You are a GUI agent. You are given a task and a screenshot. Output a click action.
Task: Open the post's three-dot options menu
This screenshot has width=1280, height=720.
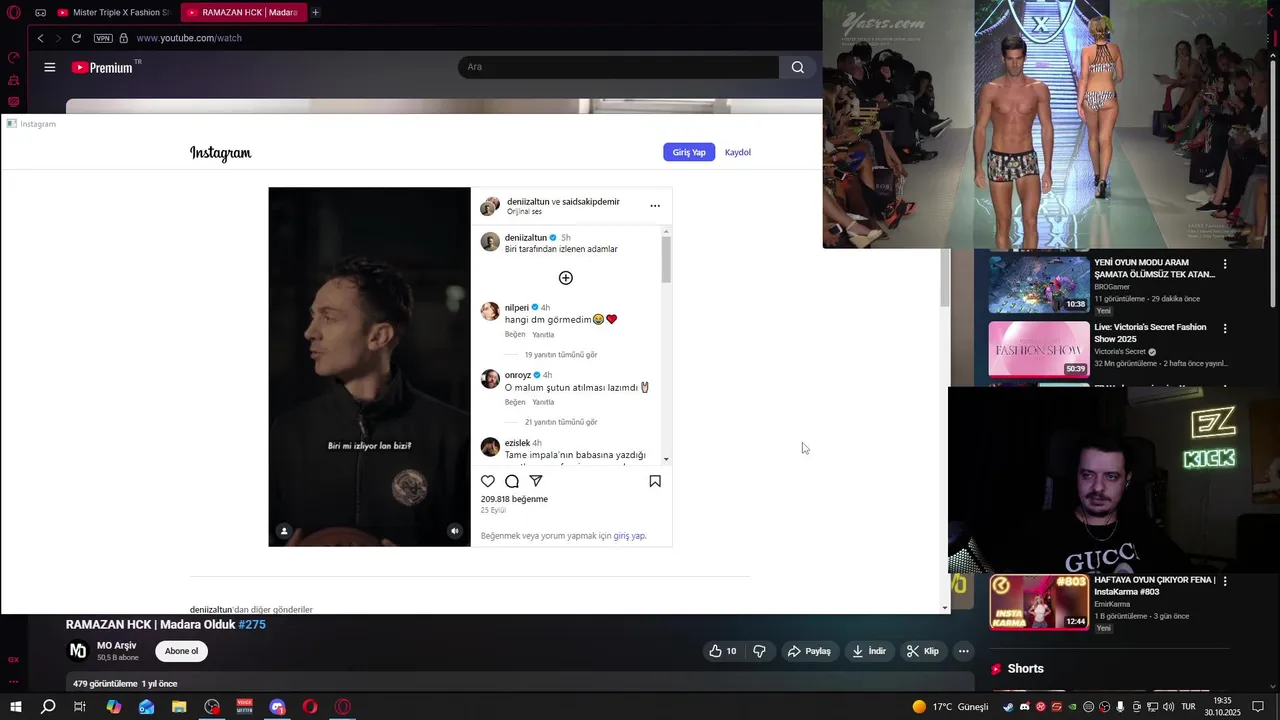655,206
